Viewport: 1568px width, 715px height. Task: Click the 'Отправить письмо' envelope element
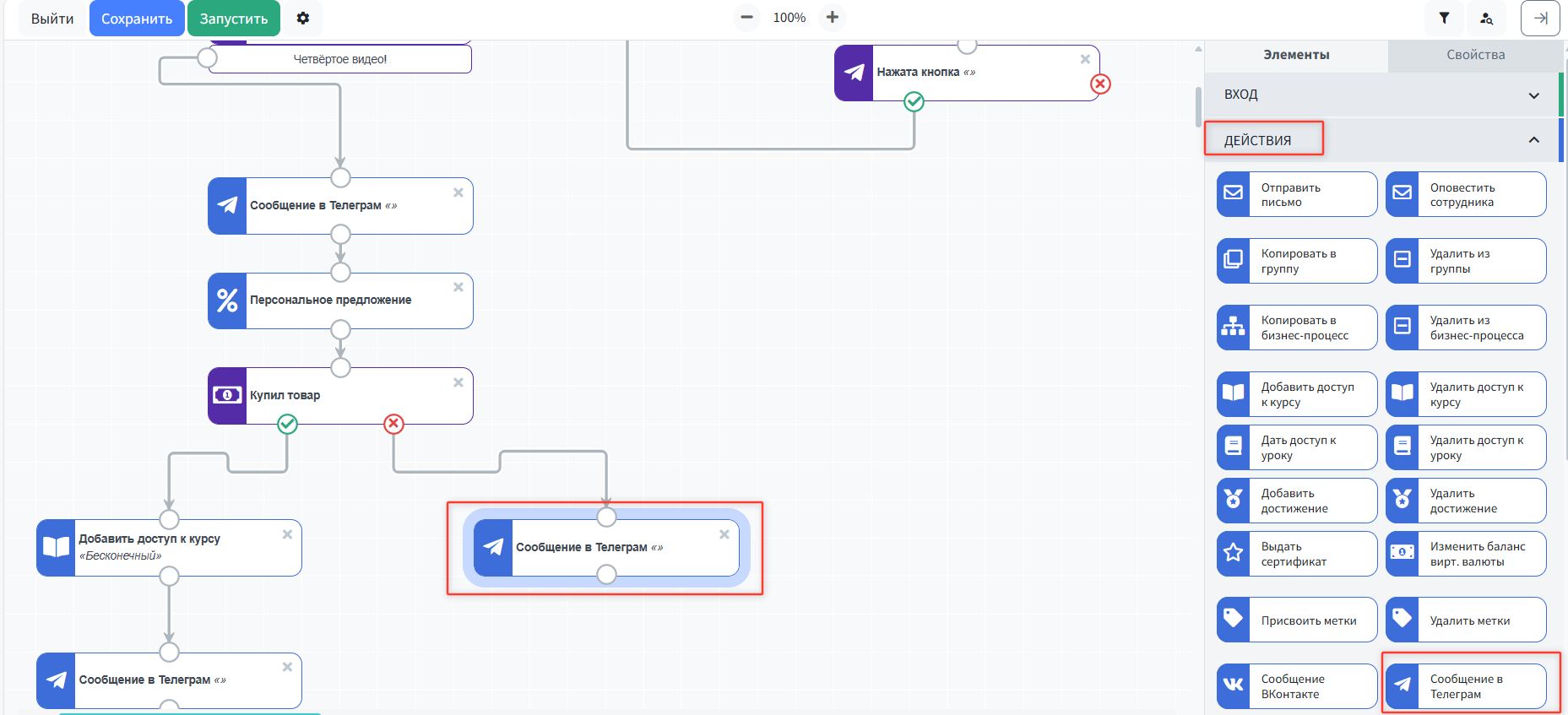(x=1296, y=194)
